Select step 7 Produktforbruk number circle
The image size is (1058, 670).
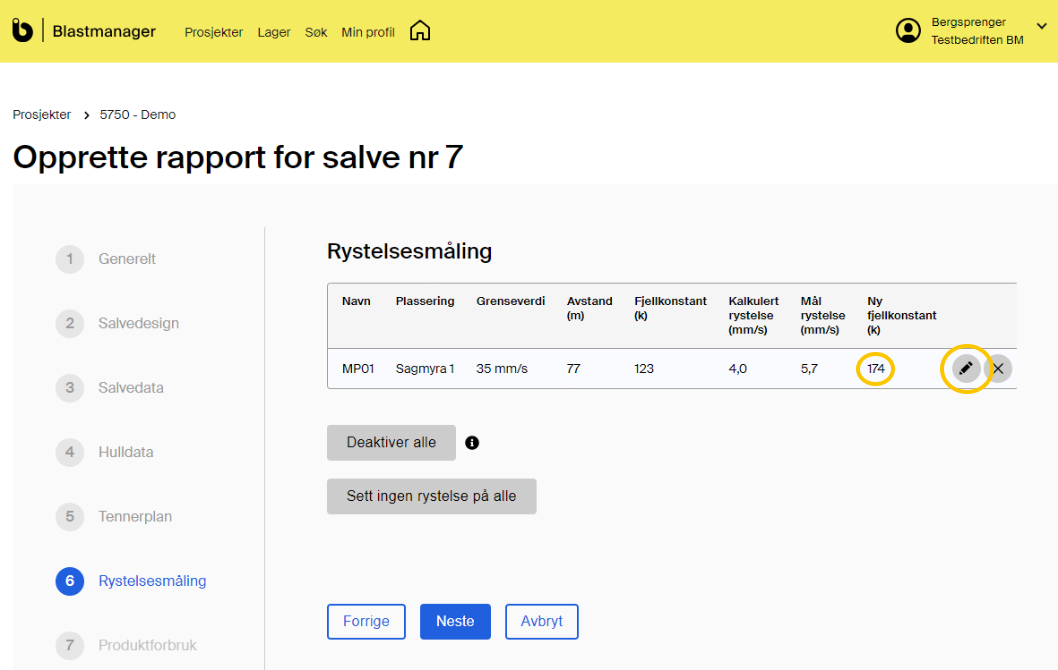[x=70, y=645]
